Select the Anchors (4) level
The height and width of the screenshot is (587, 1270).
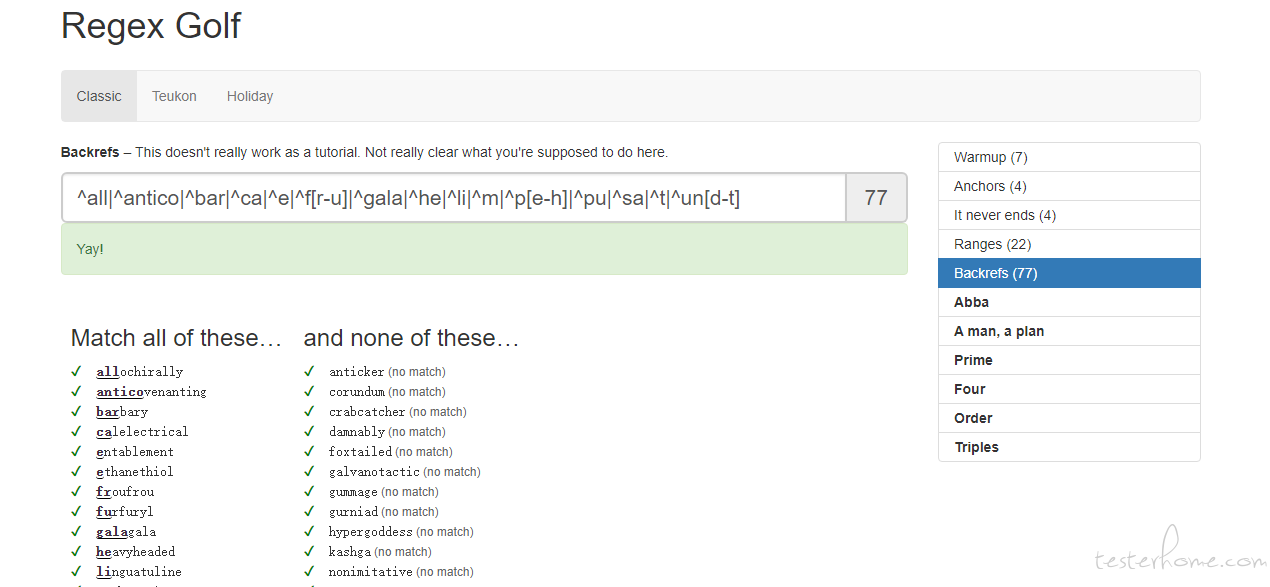(x=1069, y=186)
